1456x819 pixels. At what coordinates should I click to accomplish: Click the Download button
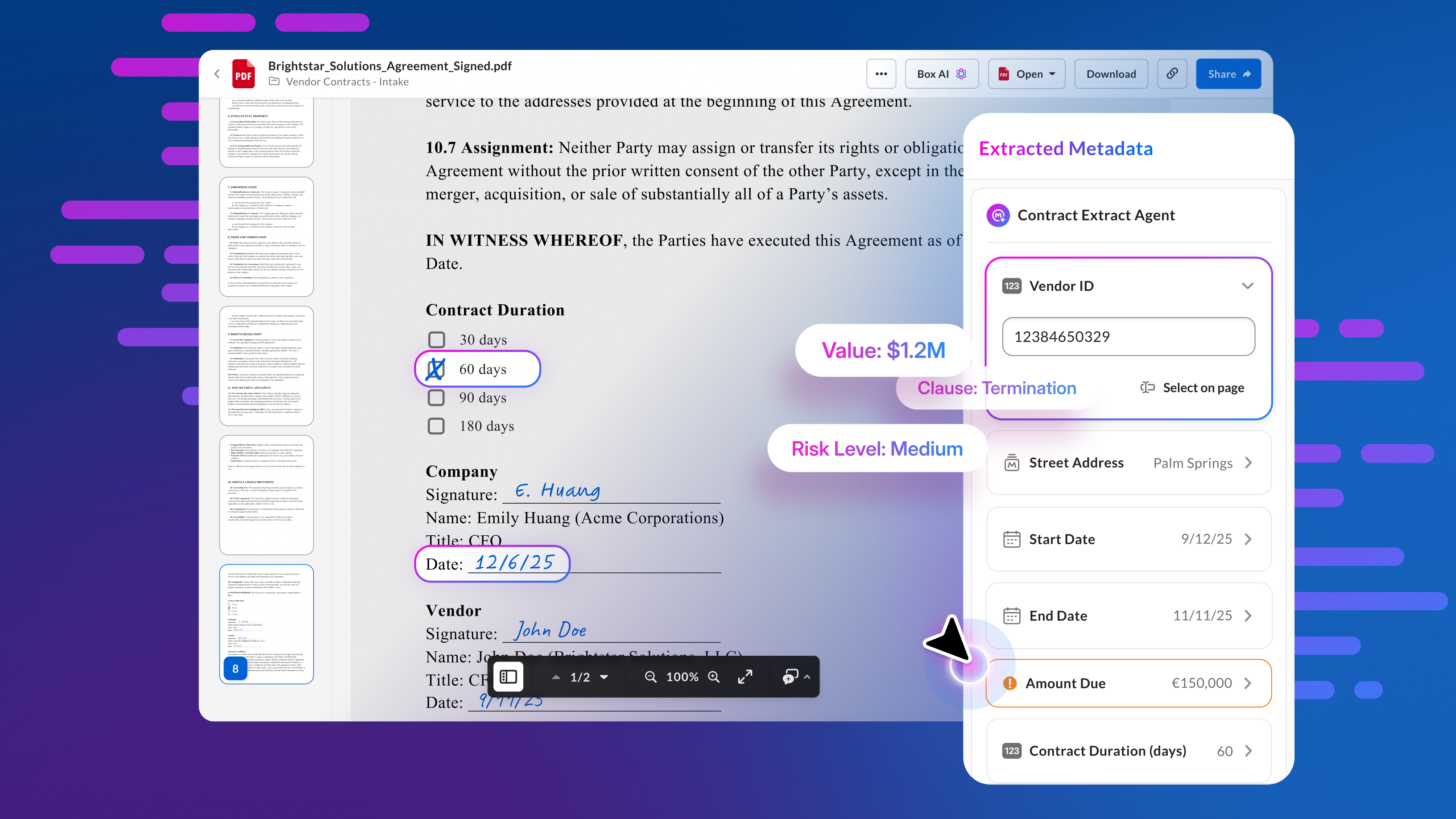[1111, 74]
